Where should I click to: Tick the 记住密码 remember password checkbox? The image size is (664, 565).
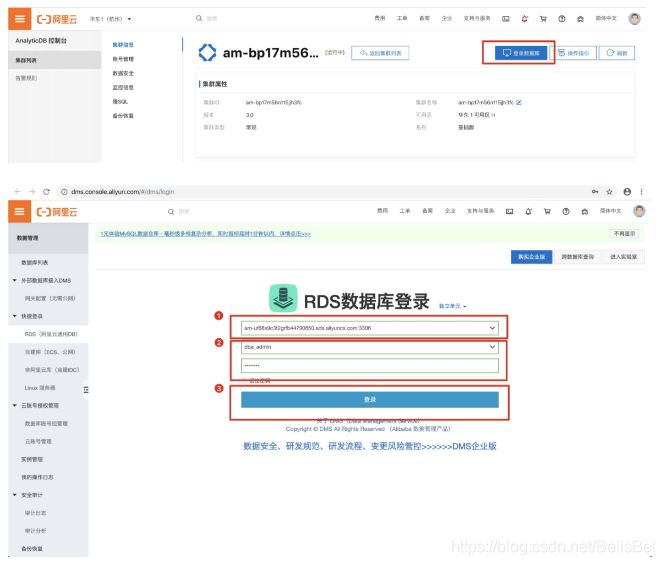244,381
